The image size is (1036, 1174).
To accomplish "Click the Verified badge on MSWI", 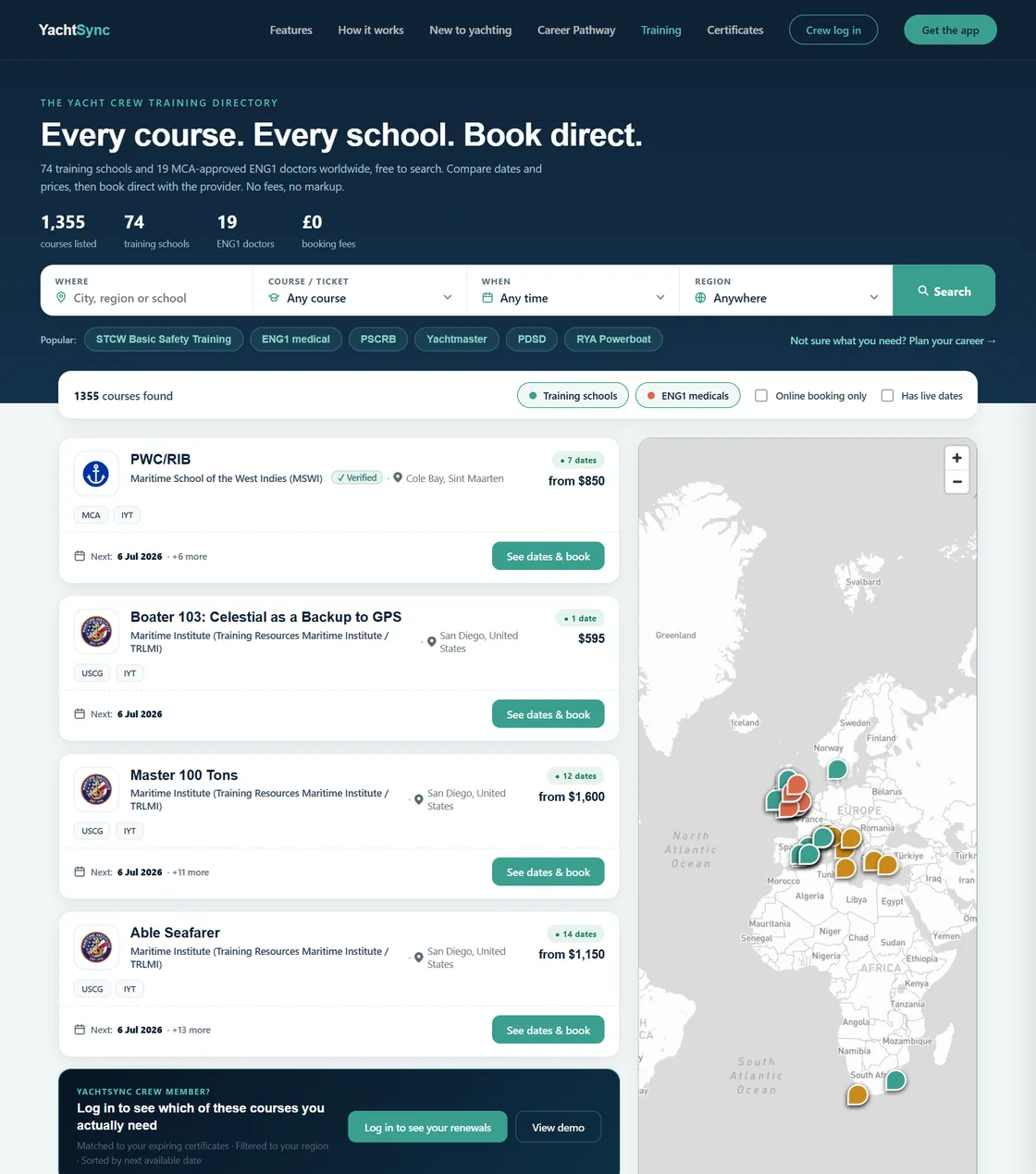I will click(357, 477).
